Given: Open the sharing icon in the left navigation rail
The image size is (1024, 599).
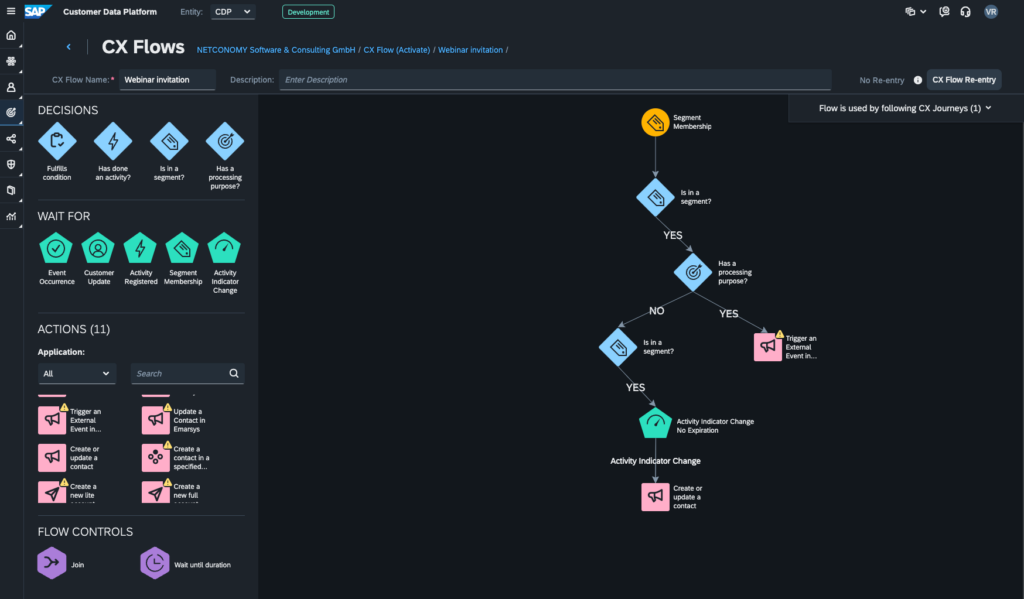Looking at the screenshot, I should (x=10, y=140).
